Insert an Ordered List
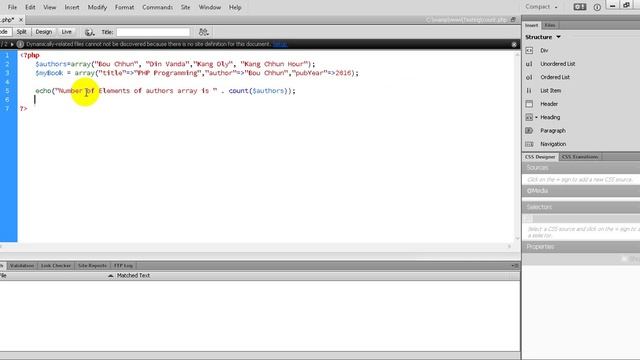 [555, 77]
